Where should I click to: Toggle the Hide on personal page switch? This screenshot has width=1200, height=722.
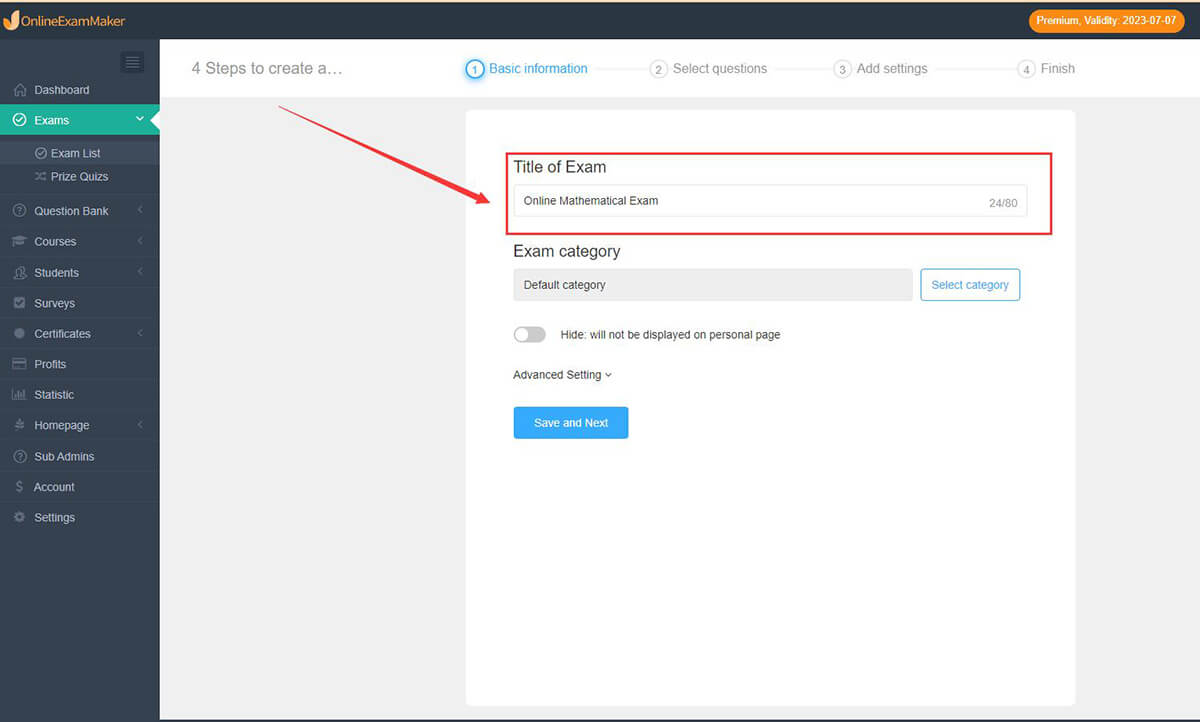(x=529, y=335)
